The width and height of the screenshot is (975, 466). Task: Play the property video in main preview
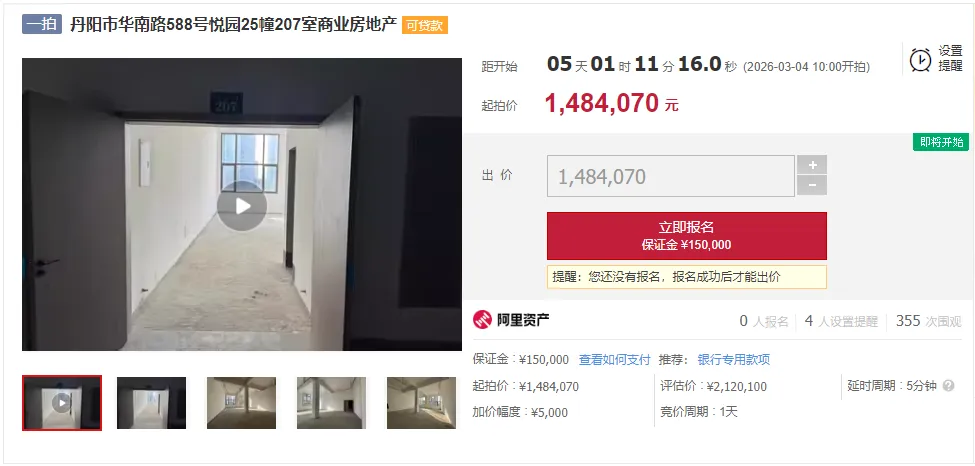[242, 206]
